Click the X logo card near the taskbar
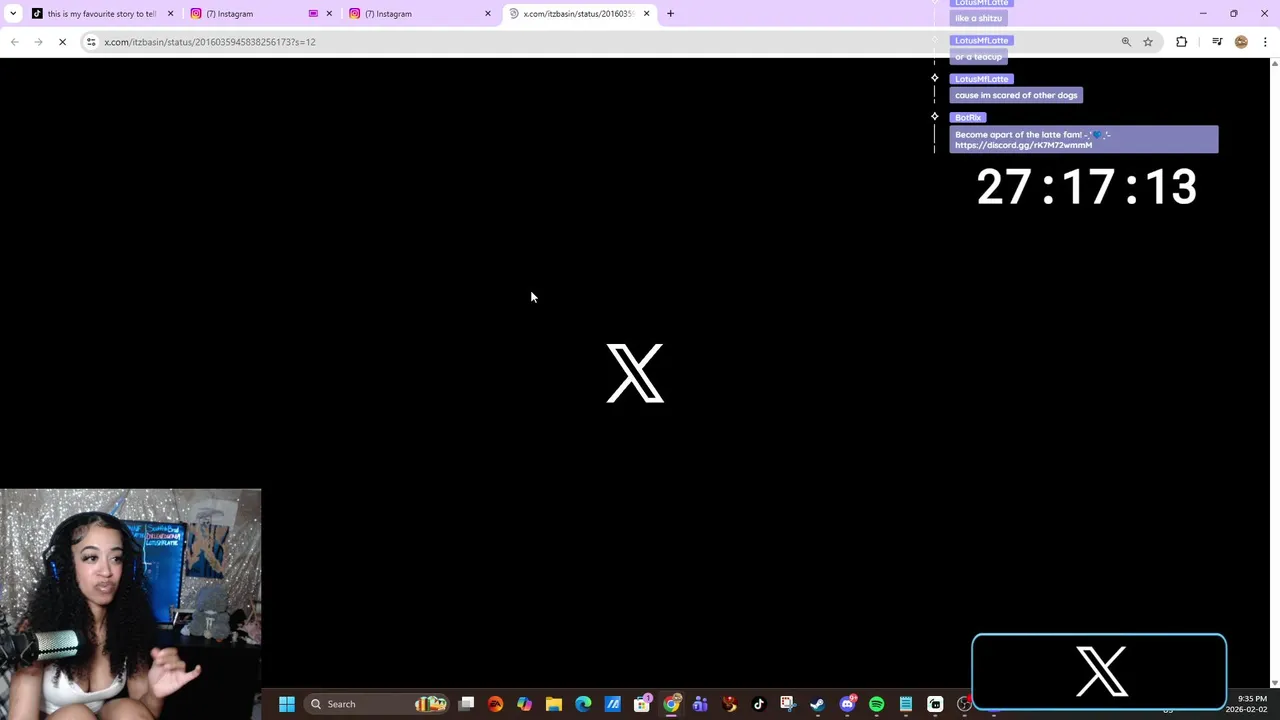The image size is (1280, 720). (1099, 671)
